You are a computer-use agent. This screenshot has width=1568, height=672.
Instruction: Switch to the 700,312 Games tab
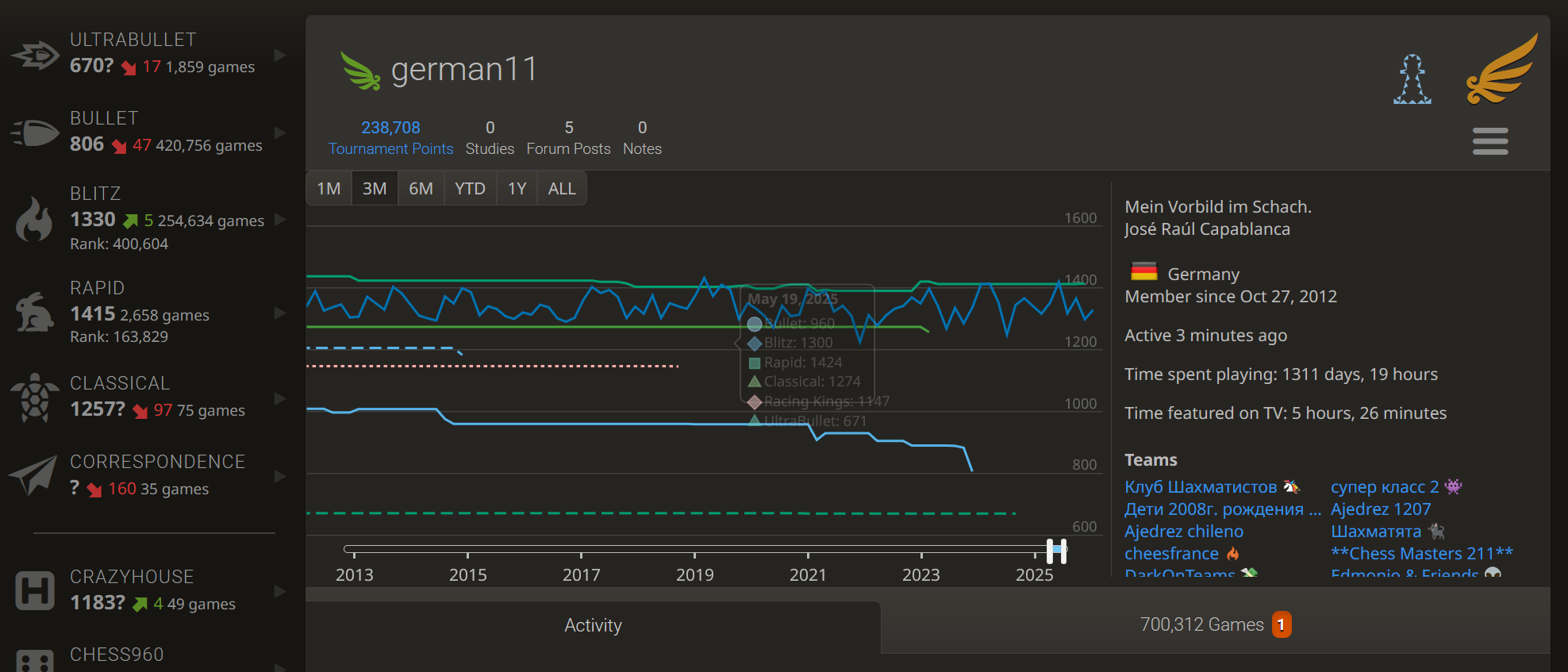(1216, 625)
